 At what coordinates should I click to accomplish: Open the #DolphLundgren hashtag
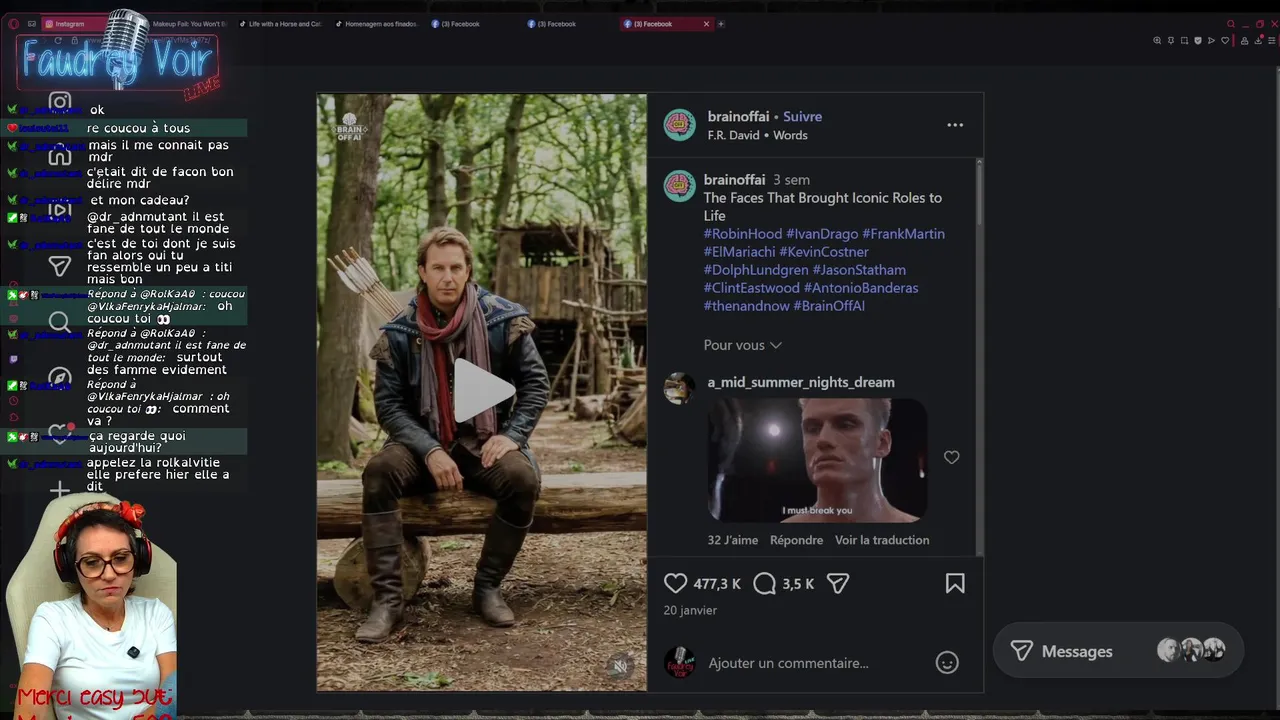[756, 270]
